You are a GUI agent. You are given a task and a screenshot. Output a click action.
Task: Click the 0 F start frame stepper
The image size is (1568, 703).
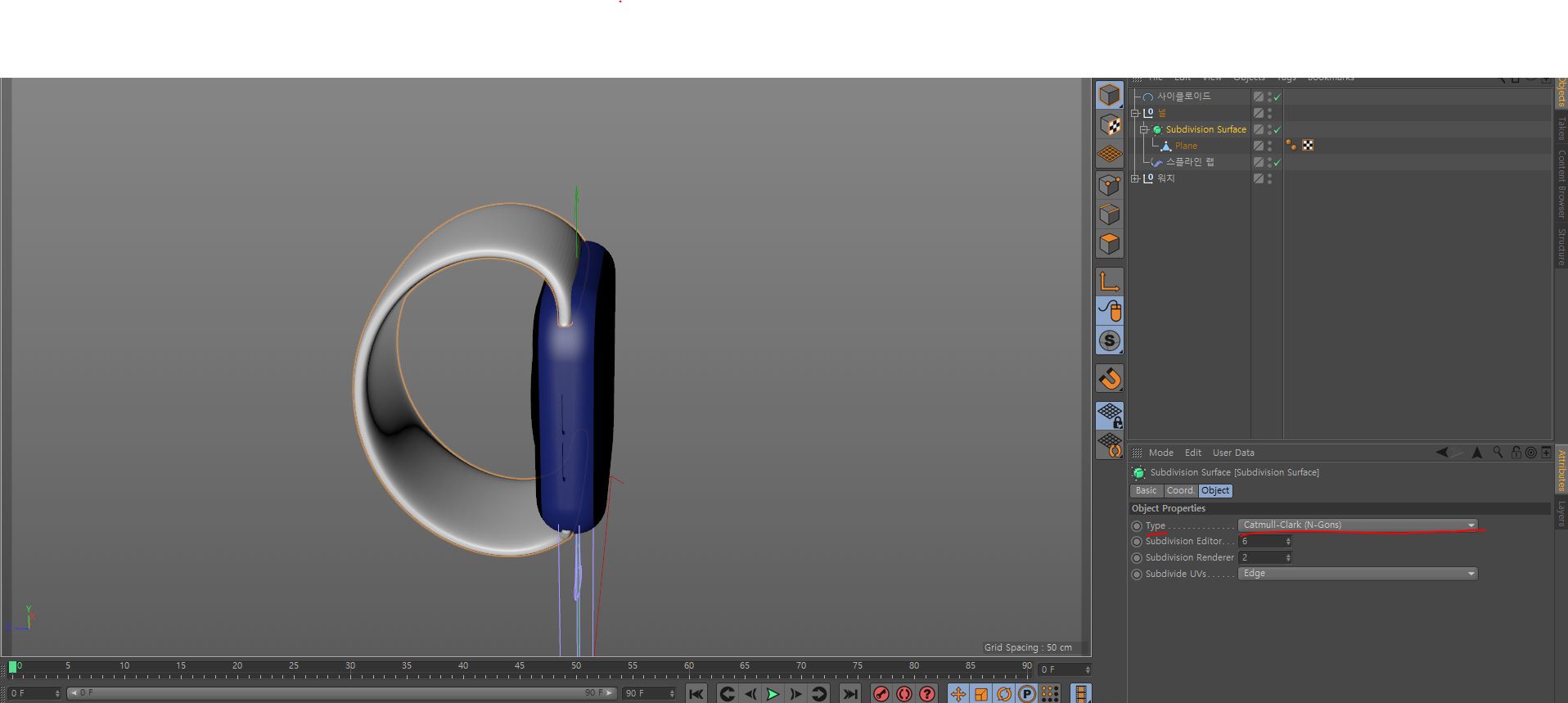pyautogui.click(x=57, y=693)
